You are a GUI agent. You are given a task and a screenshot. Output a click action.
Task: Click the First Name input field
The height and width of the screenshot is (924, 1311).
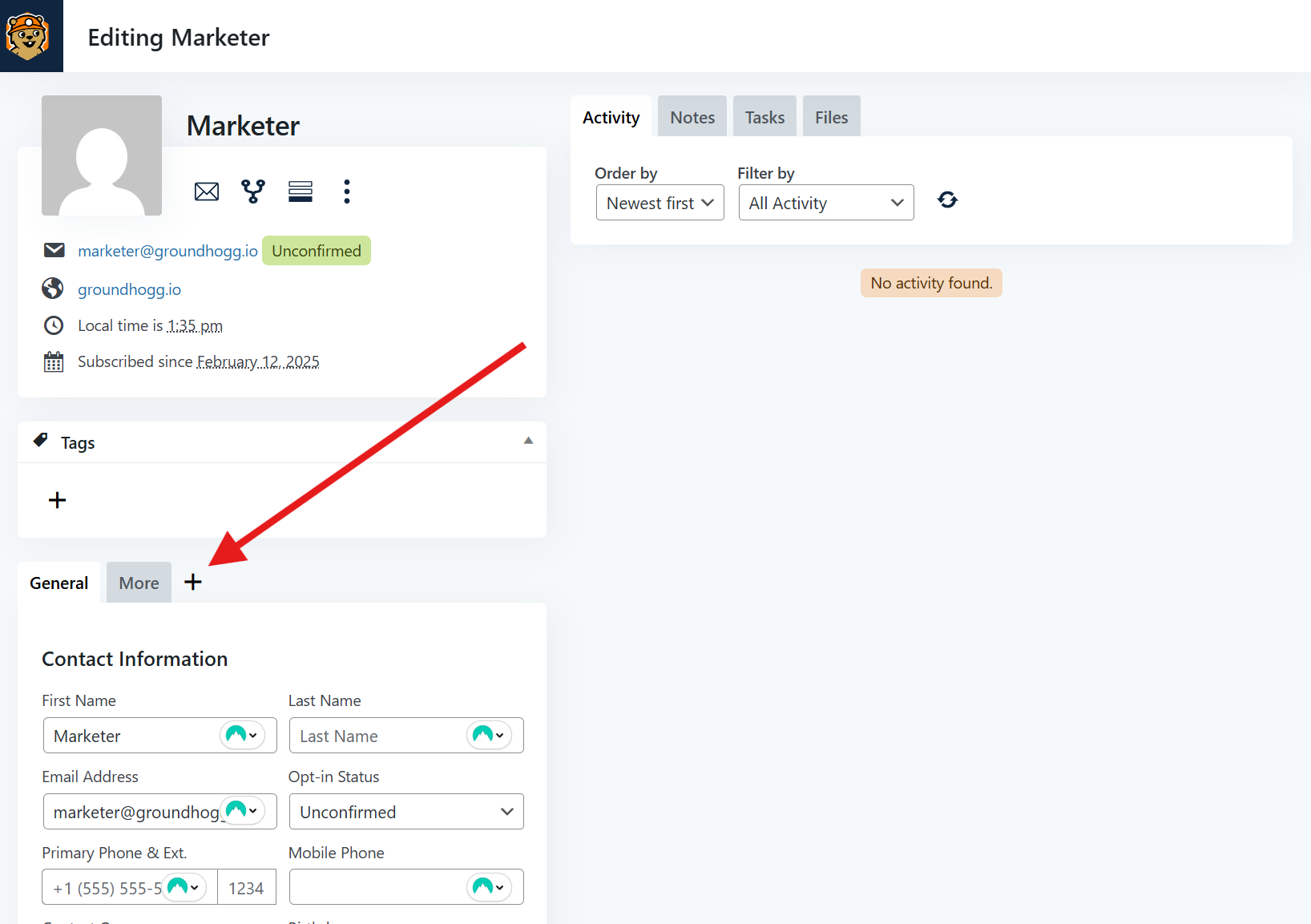pos(160,736)
